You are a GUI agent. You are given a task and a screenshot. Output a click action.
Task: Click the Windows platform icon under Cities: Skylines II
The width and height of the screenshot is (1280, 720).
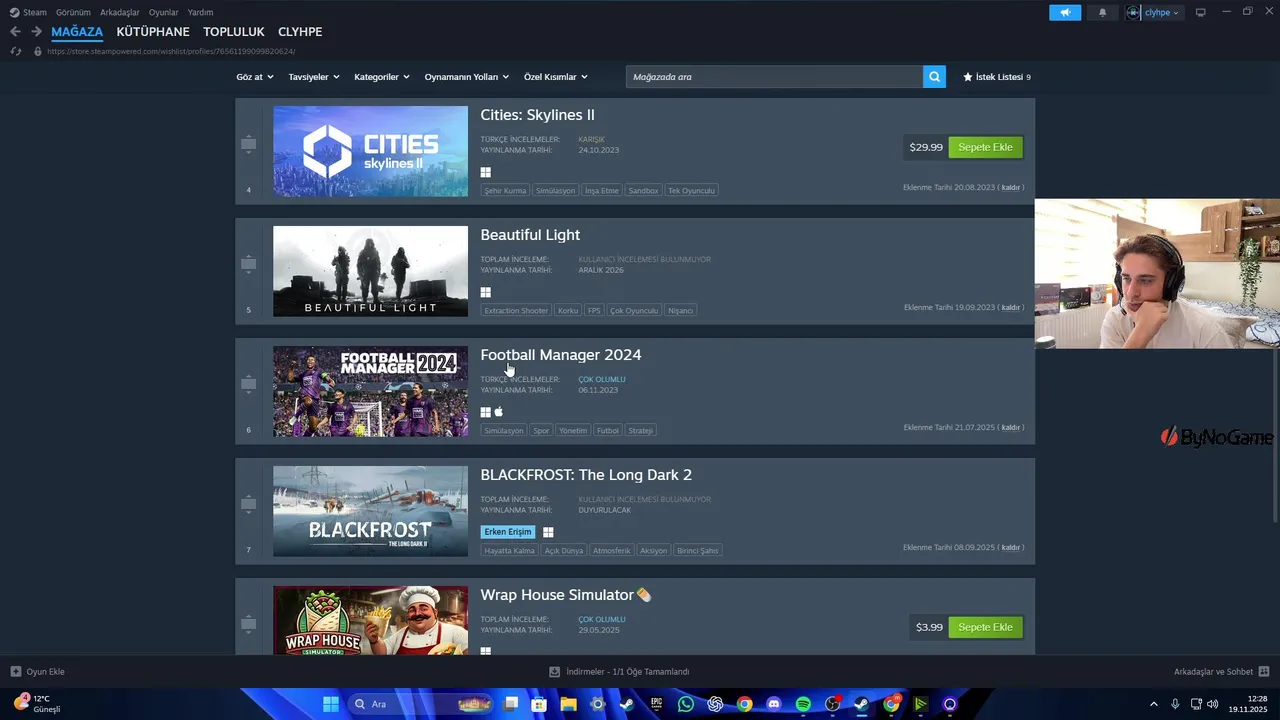486,172
